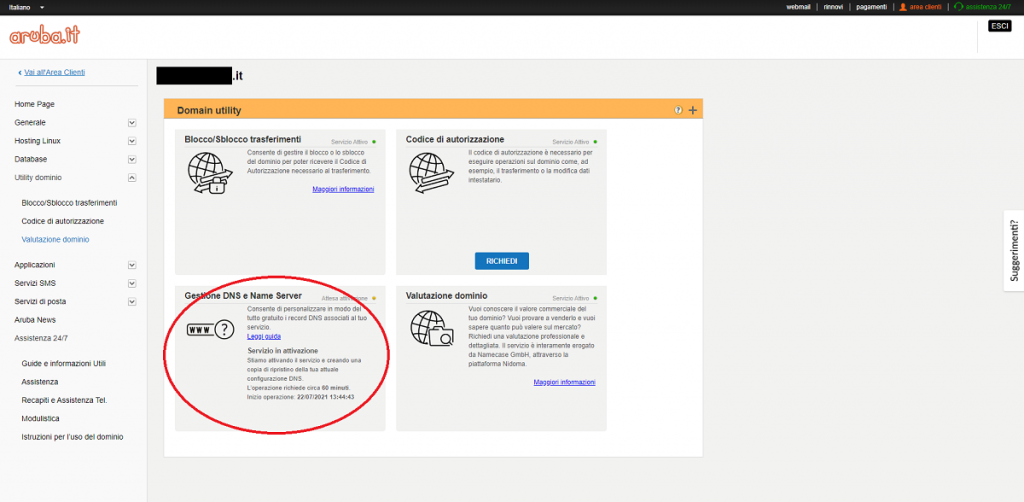Open the Italiano language dropdown
This screenshot has width=1024, height=502.
click(x=27, y=7)
